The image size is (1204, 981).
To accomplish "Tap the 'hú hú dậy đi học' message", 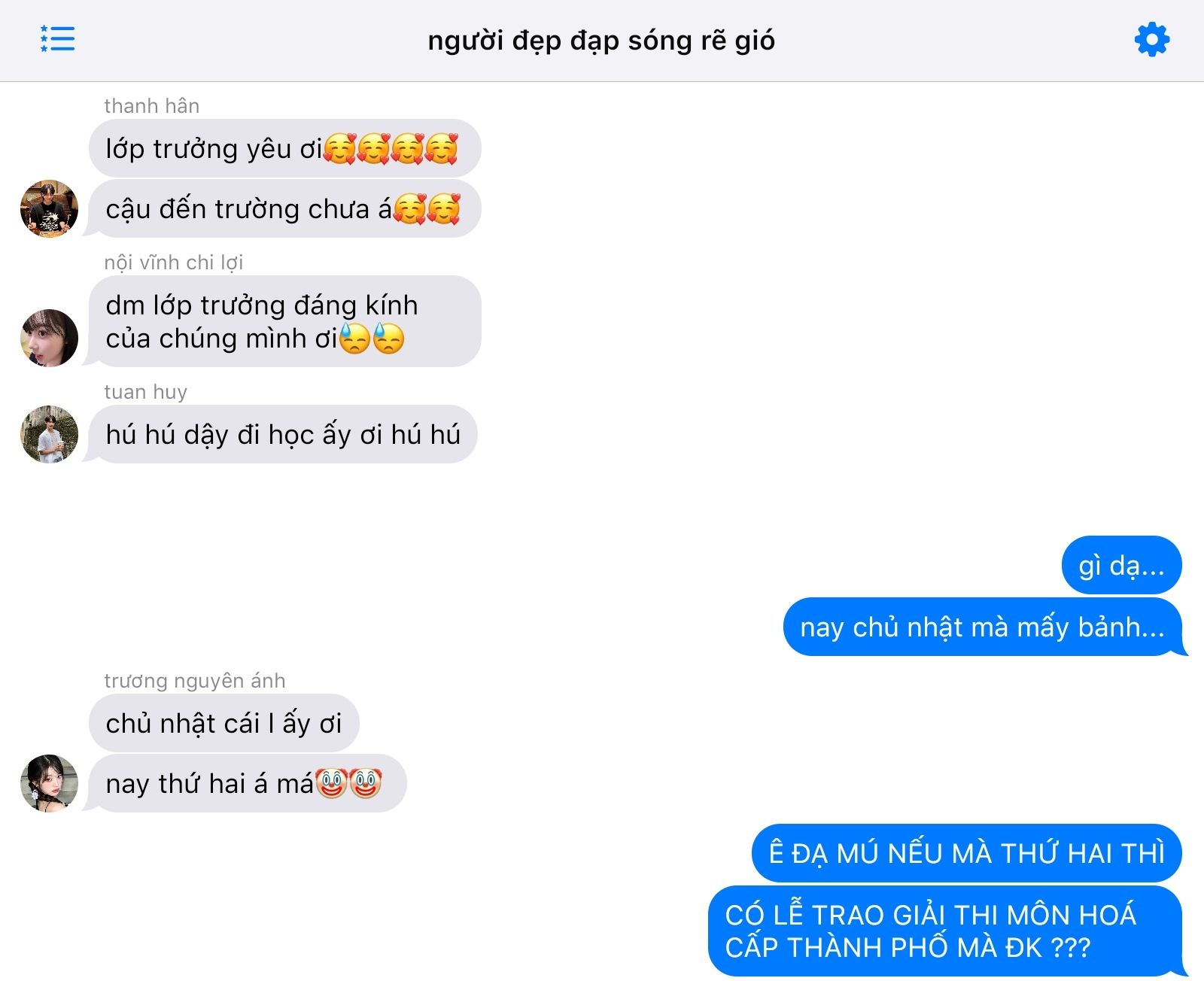I will (283, 434).
